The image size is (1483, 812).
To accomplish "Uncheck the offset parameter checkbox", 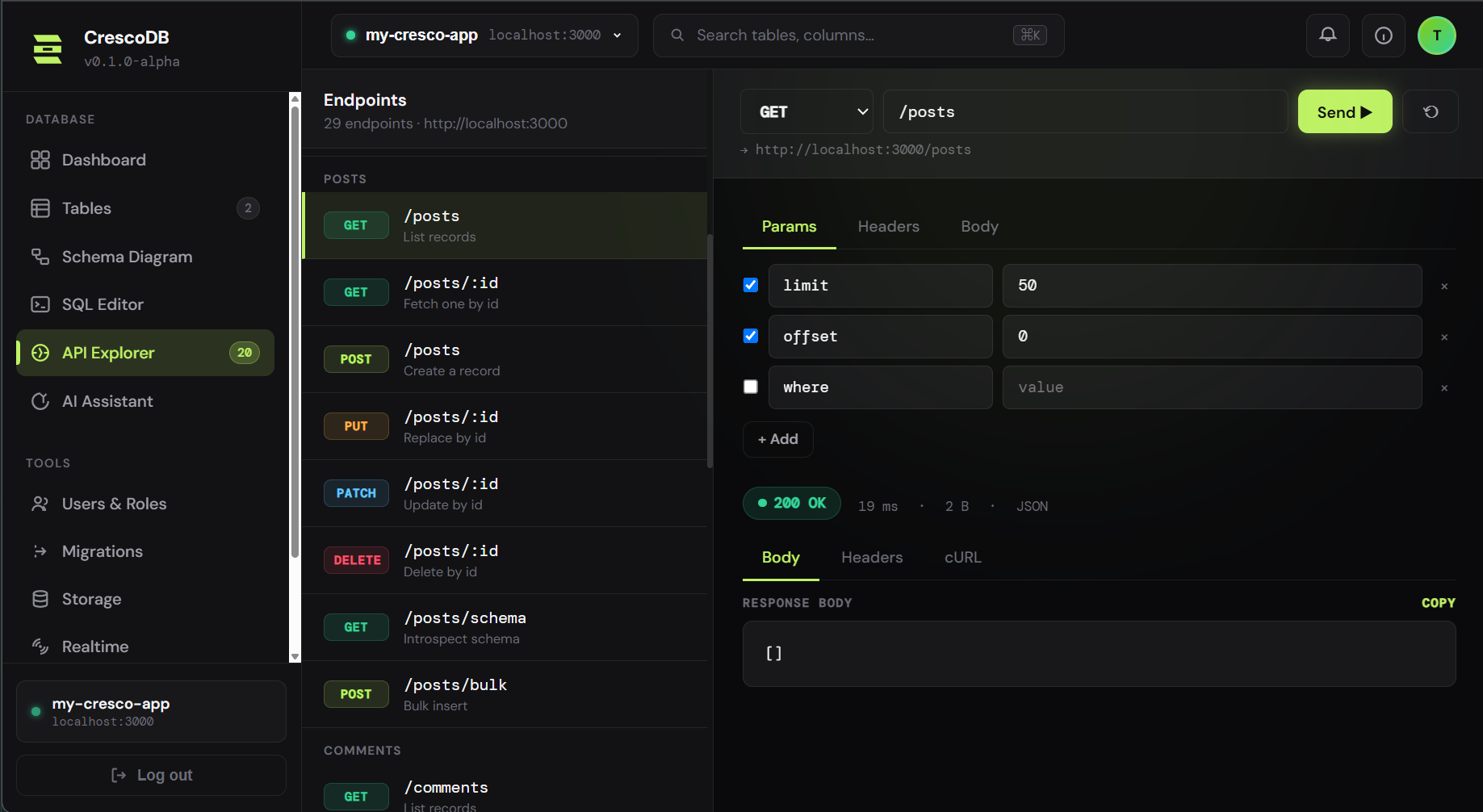I will 751,336.
